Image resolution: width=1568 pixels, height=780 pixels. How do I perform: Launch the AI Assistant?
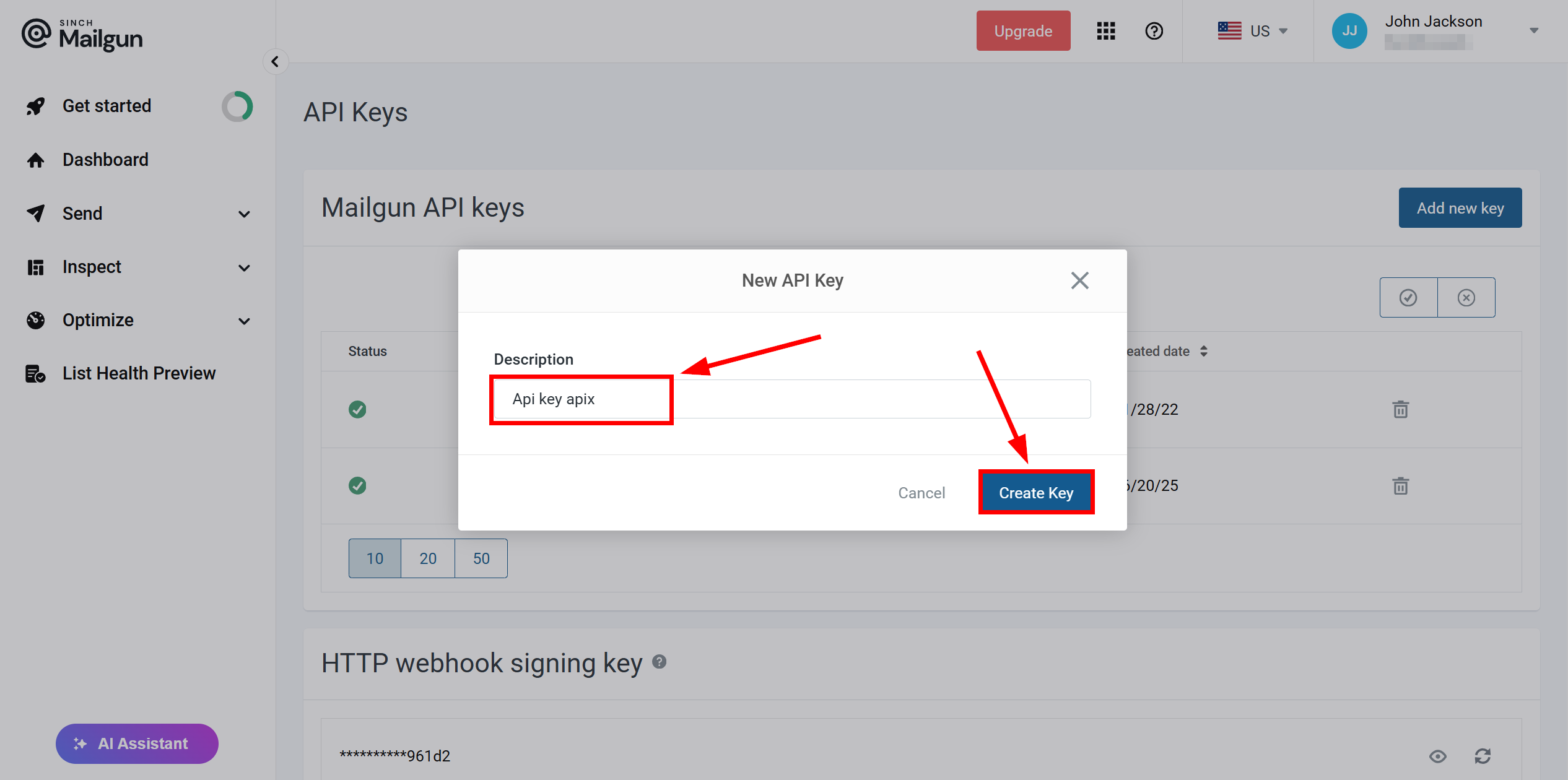(137, 743)
